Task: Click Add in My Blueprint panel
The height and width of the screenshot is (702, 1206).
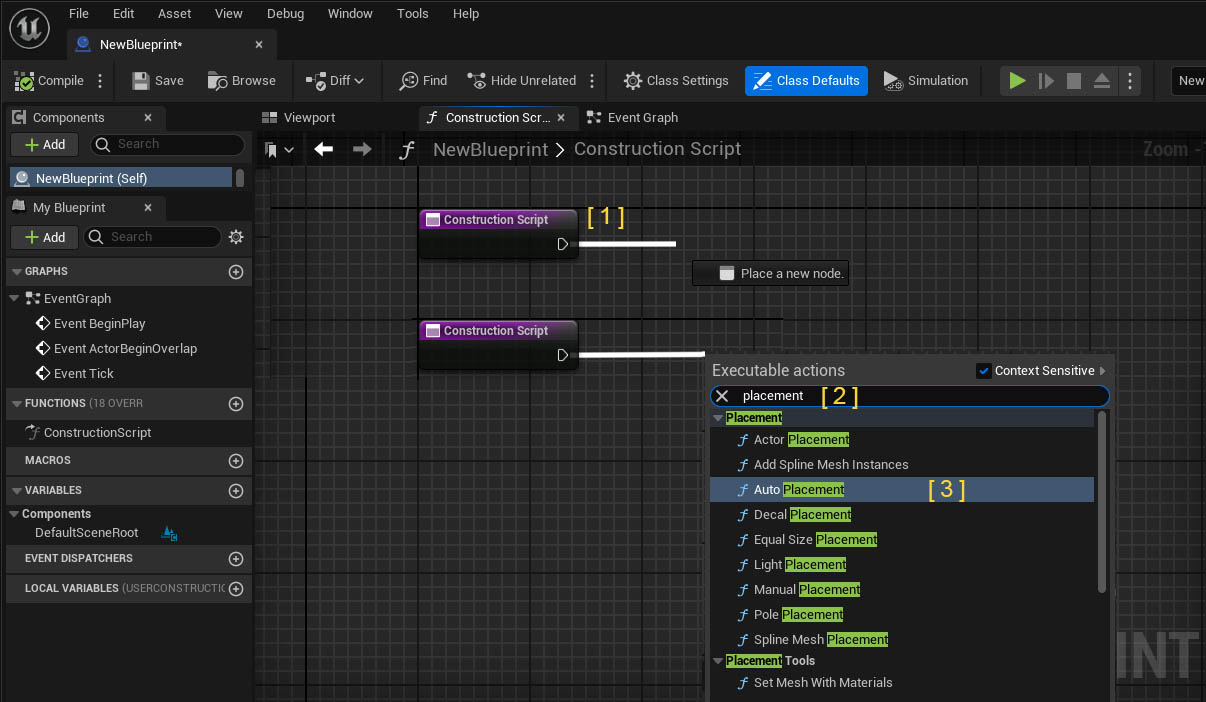Action: [45, 237]
